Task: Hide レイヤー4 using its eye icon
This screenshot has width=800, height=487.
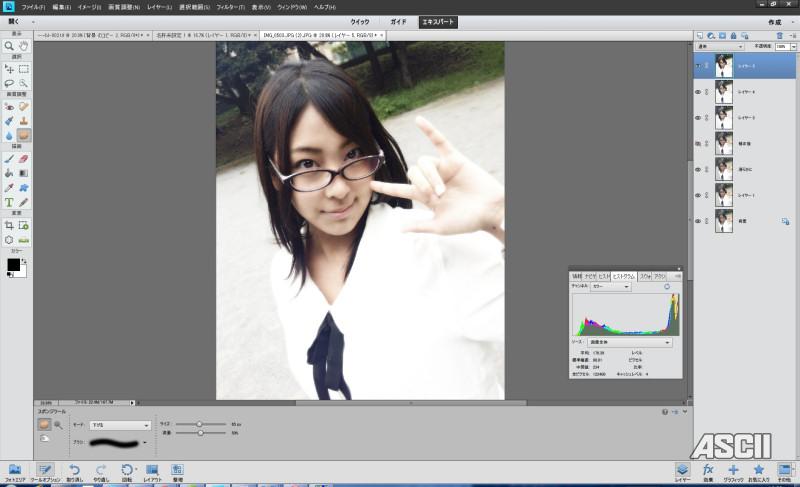Action: pos(698,92)
